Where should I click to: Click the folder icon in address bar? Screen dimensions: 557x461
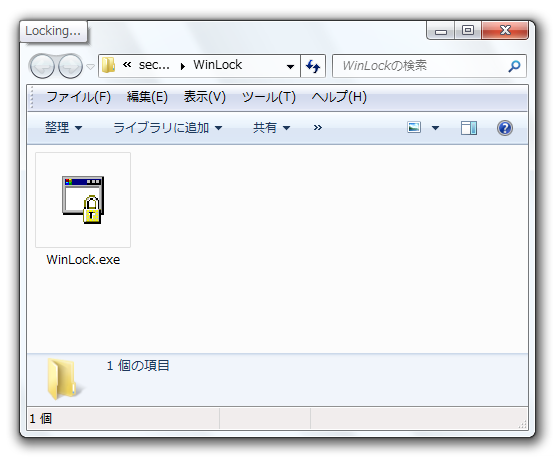click(108, 65)
